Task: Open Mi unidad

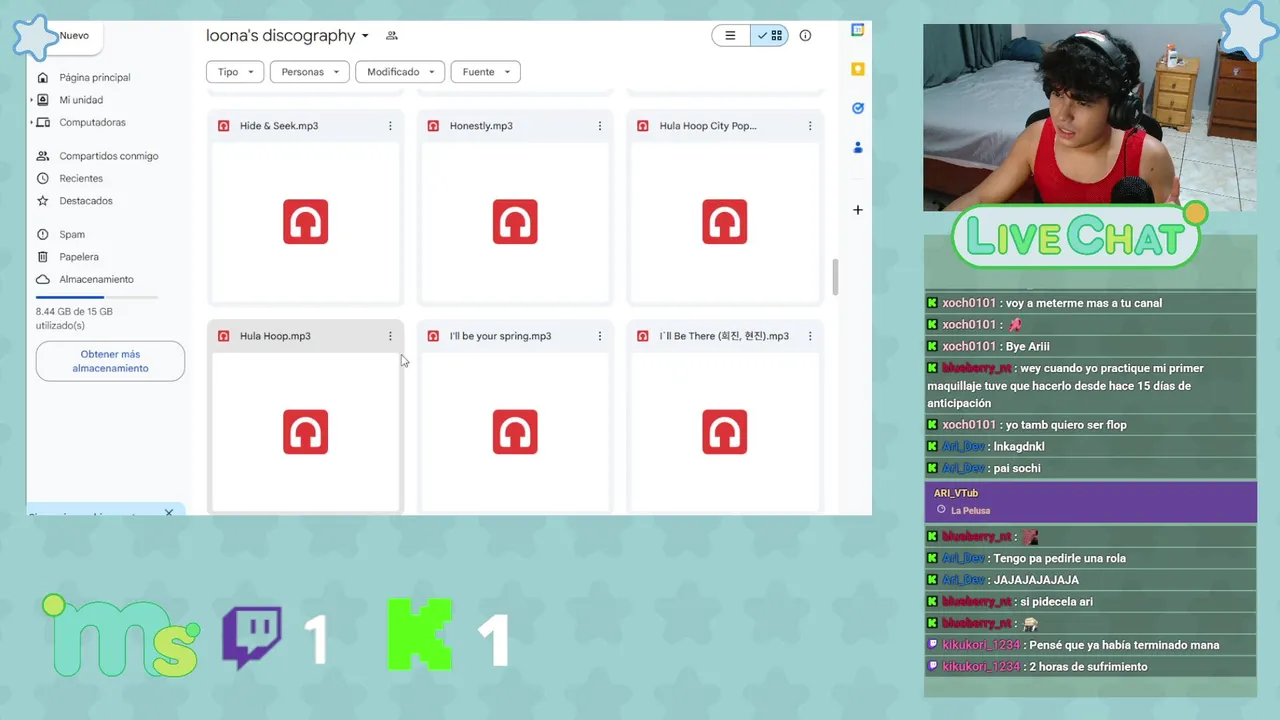Action: tap(81, 100)
